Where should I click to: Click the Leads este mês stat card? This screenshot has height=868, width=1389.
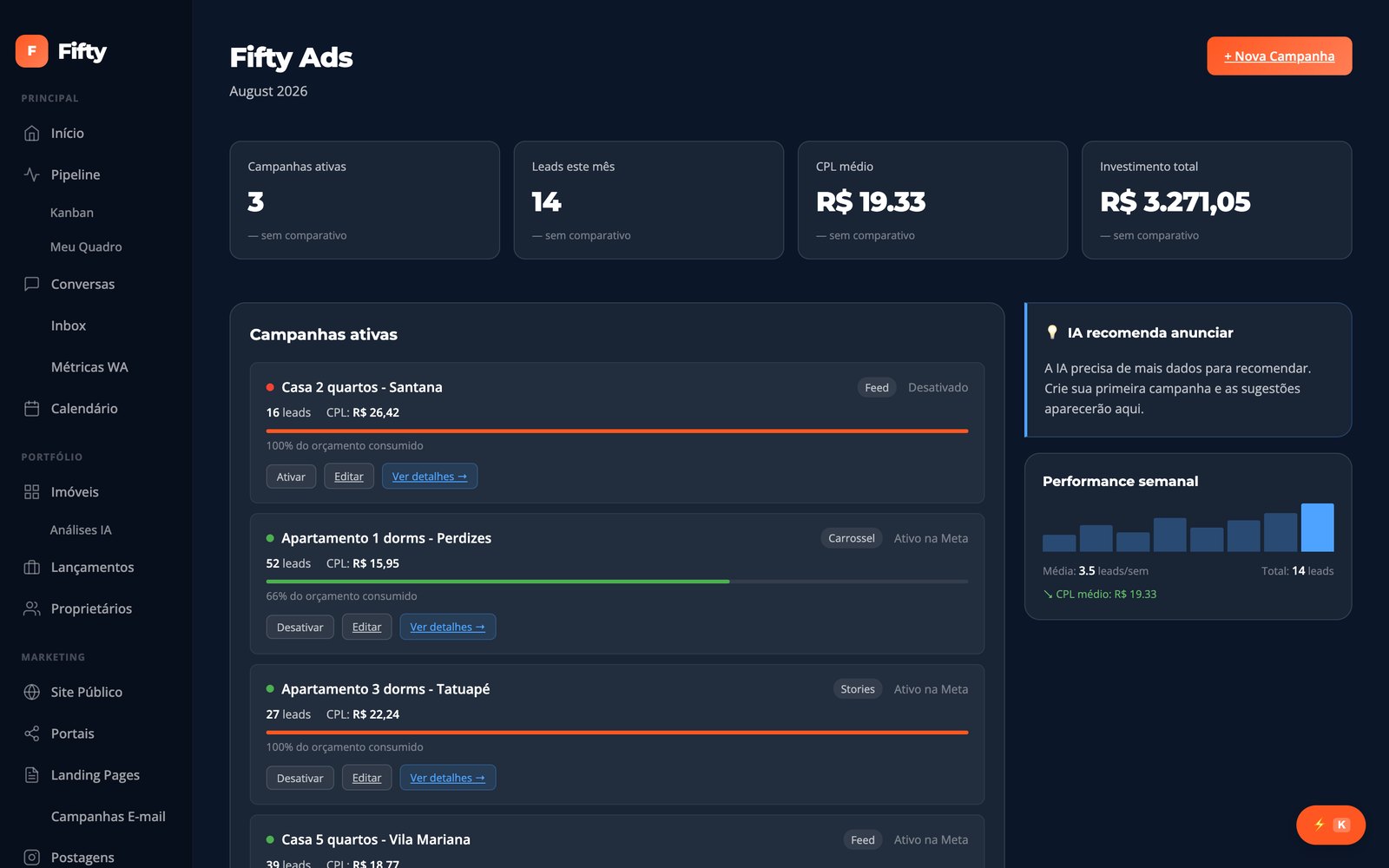(648, 200)
